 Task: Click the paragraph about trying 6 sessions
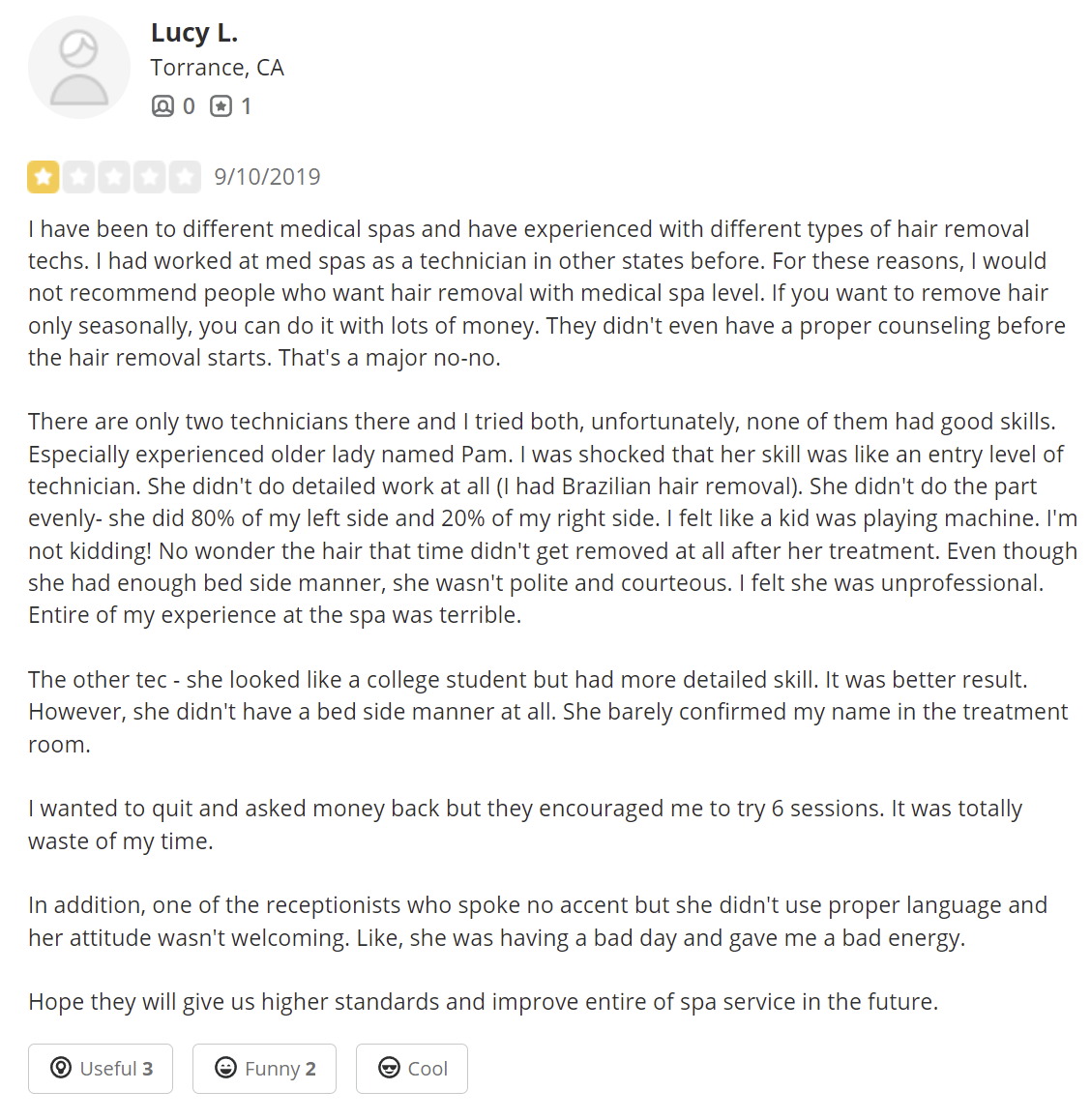525,824
